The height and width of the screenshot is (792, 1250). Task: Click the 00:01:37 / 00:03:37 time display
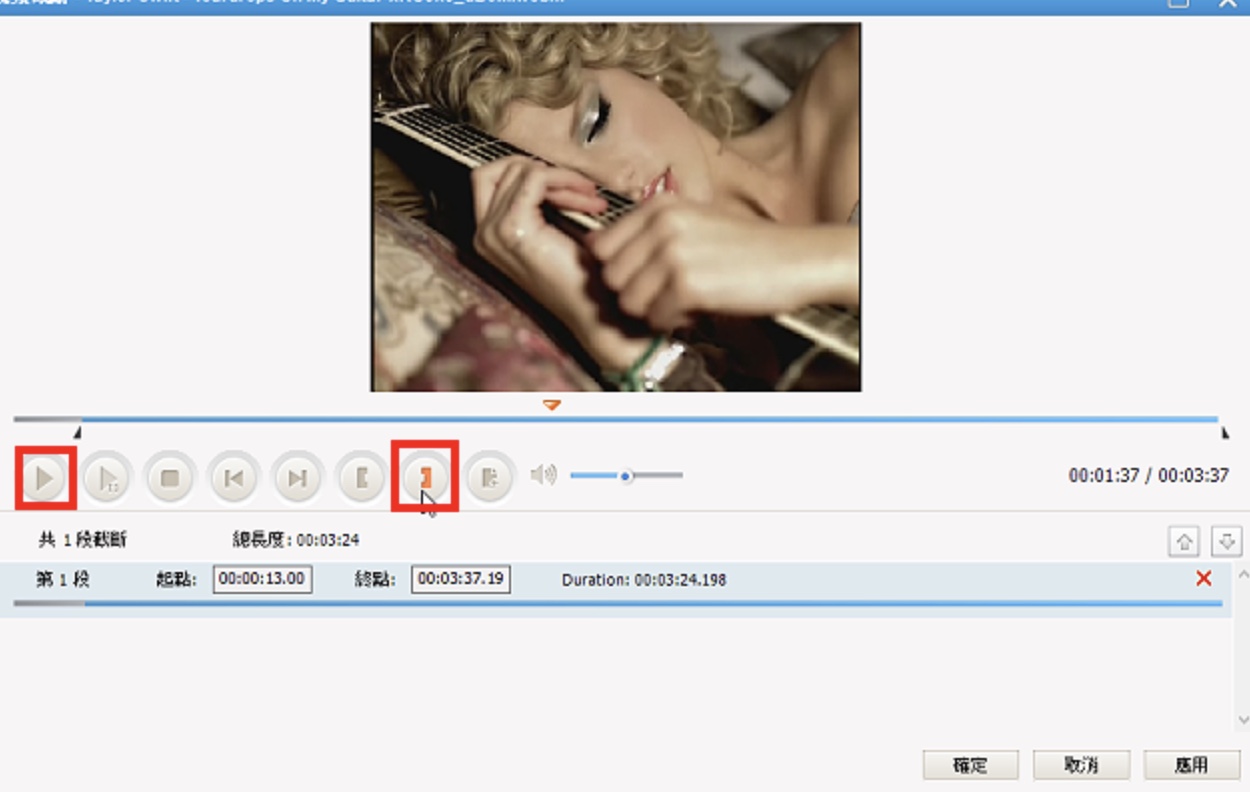1149,476
